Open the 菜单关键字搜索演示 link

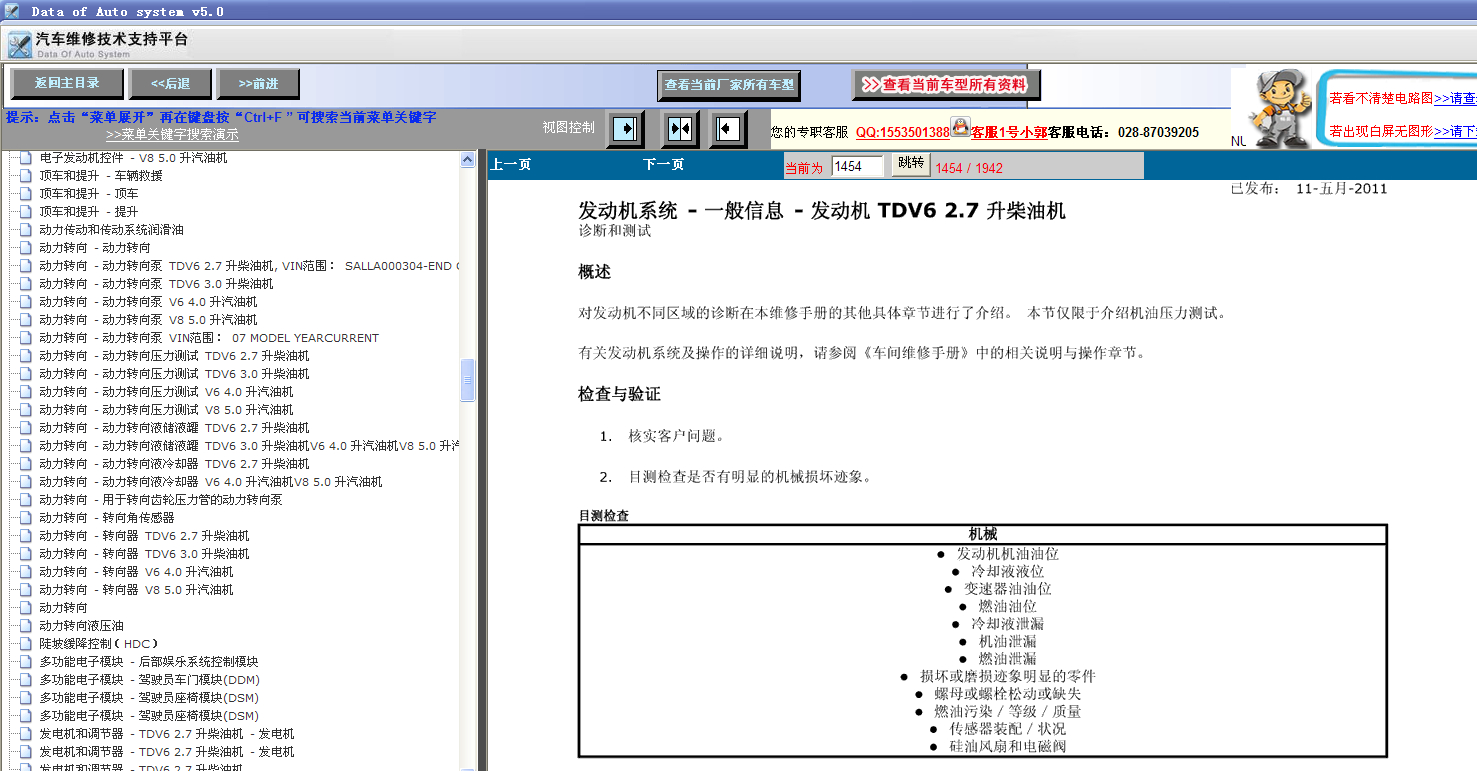(x=172, y=134)
